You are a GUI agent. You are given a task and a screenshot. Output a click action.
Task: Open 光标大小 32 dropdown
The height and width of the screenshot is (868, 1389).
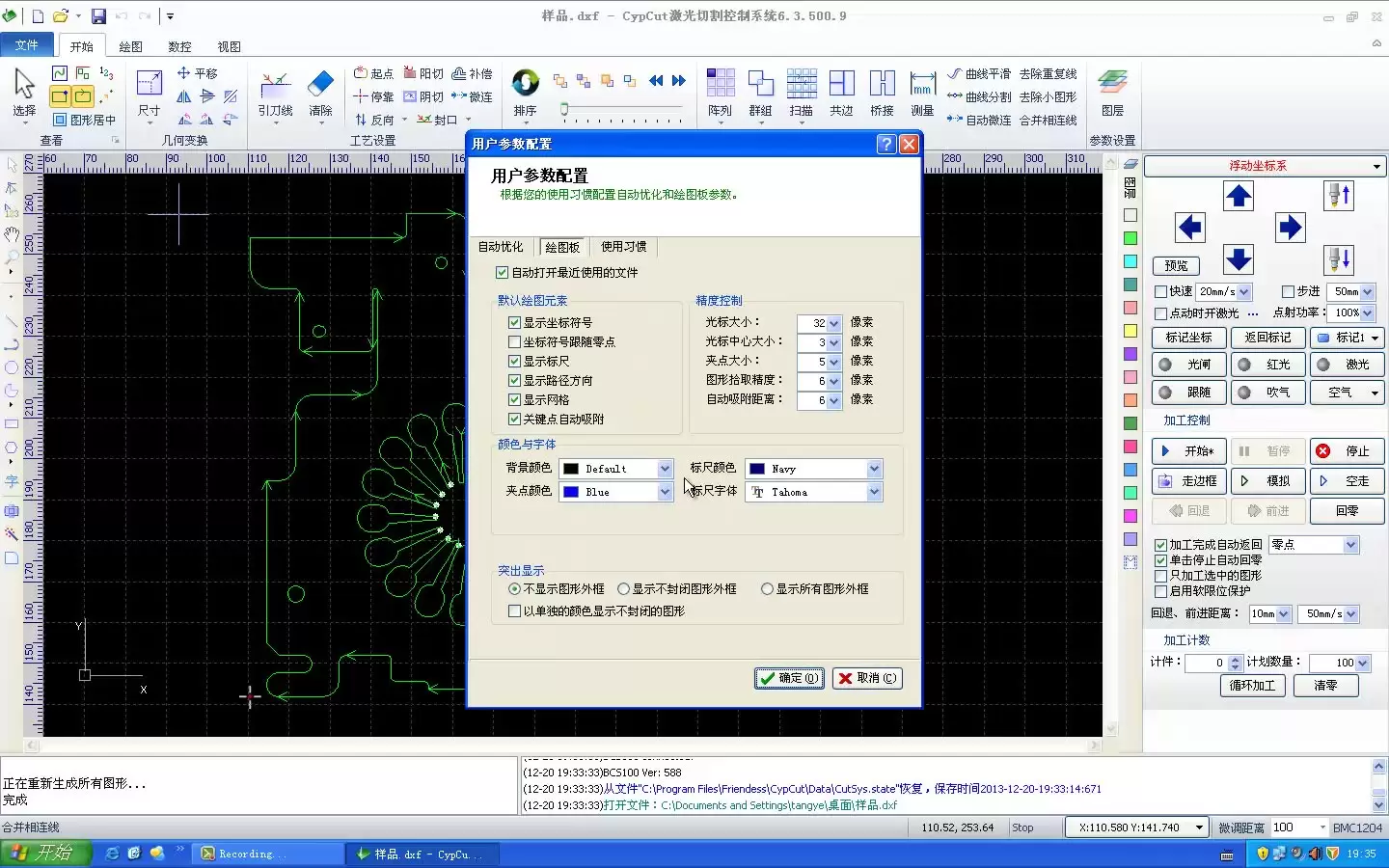(834, 323)
